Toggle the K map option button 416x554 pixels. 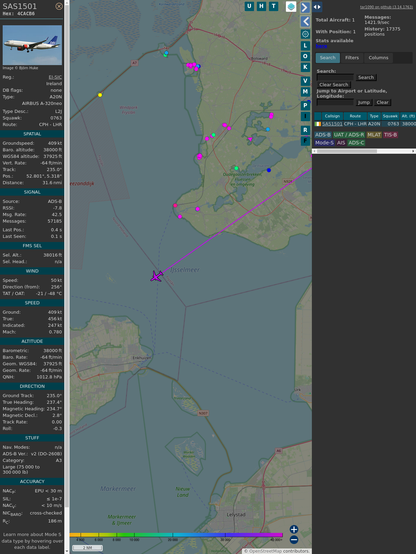coord(305,67)
